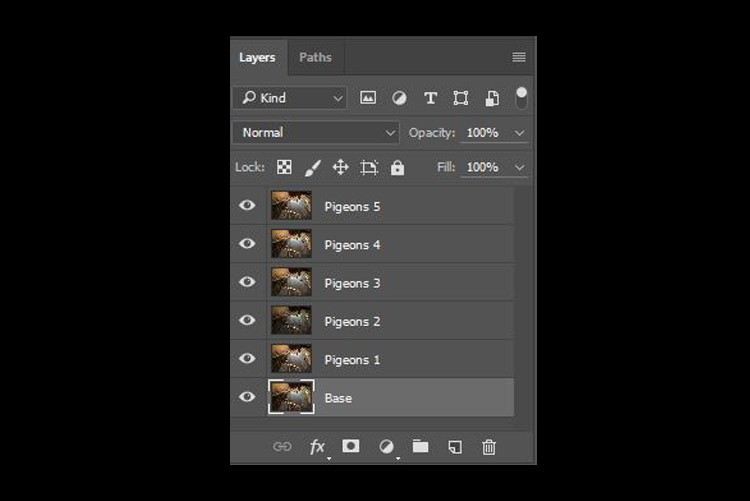Hide the Pigeons 3 layer
750x501 pixels.
(247, 282)
